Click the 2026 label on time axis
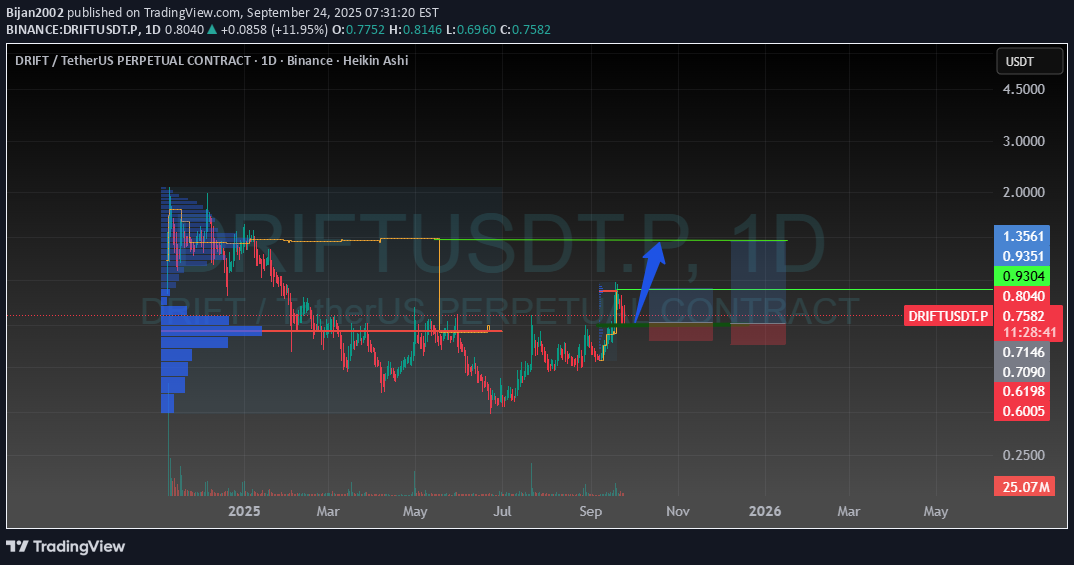This screenshot has height=565, width=1074. (x=765, y=512)
